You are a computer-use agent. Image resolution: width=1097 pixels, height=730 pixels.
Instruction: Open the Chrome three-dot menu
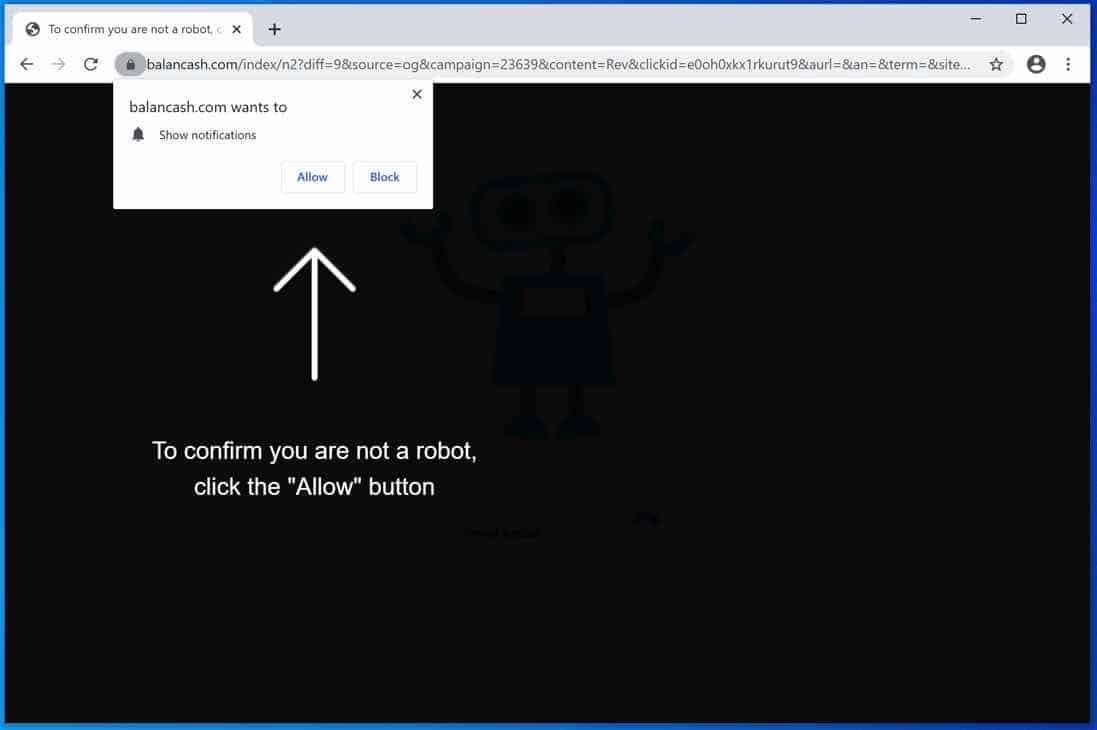[x=1068, y=64]
